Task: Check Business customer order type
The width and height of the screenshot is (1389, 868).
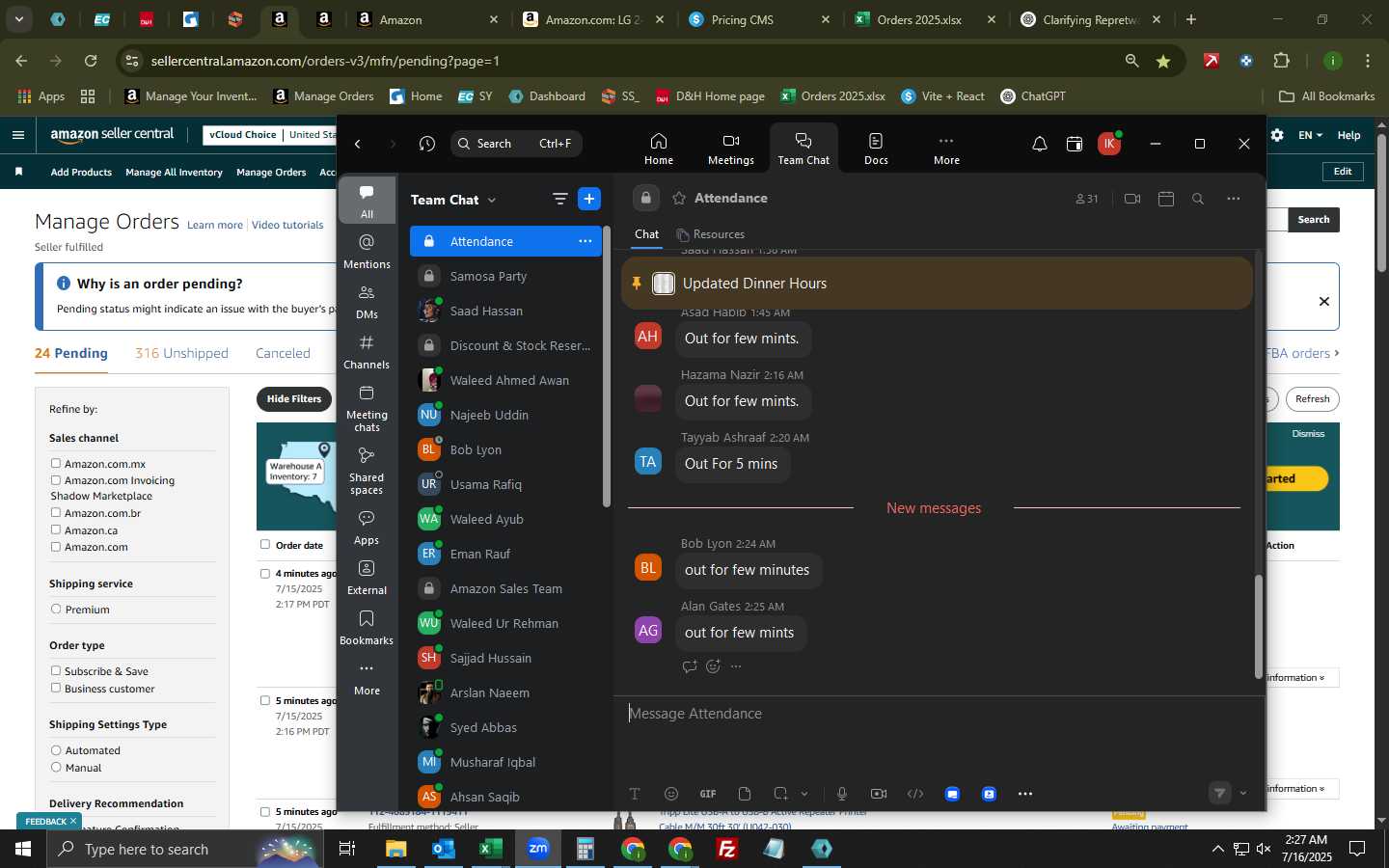Action: tap(56, 688)
